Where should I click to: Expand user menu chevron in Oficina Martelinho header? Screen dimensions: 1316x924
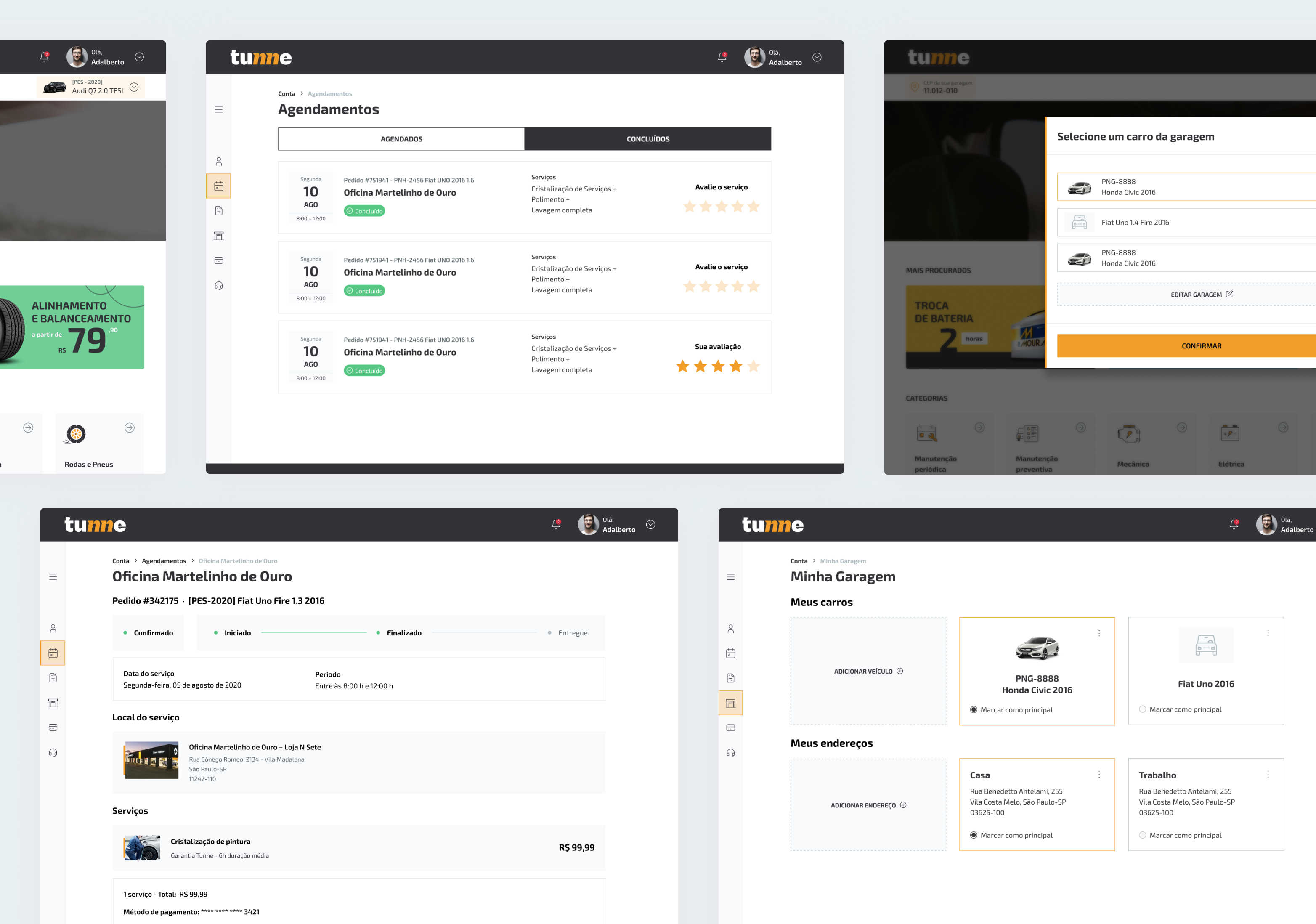click(650, 524)
